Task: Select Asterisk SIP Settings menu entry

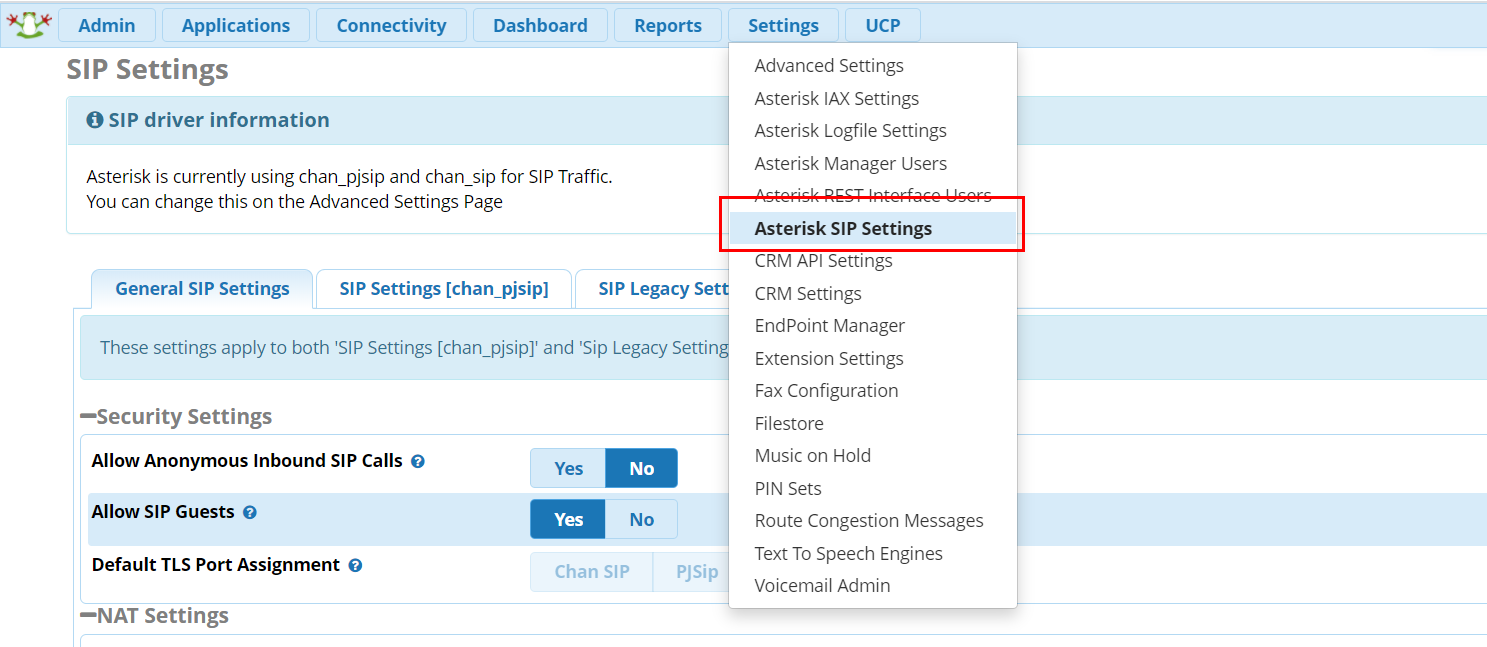Action: 872,229
